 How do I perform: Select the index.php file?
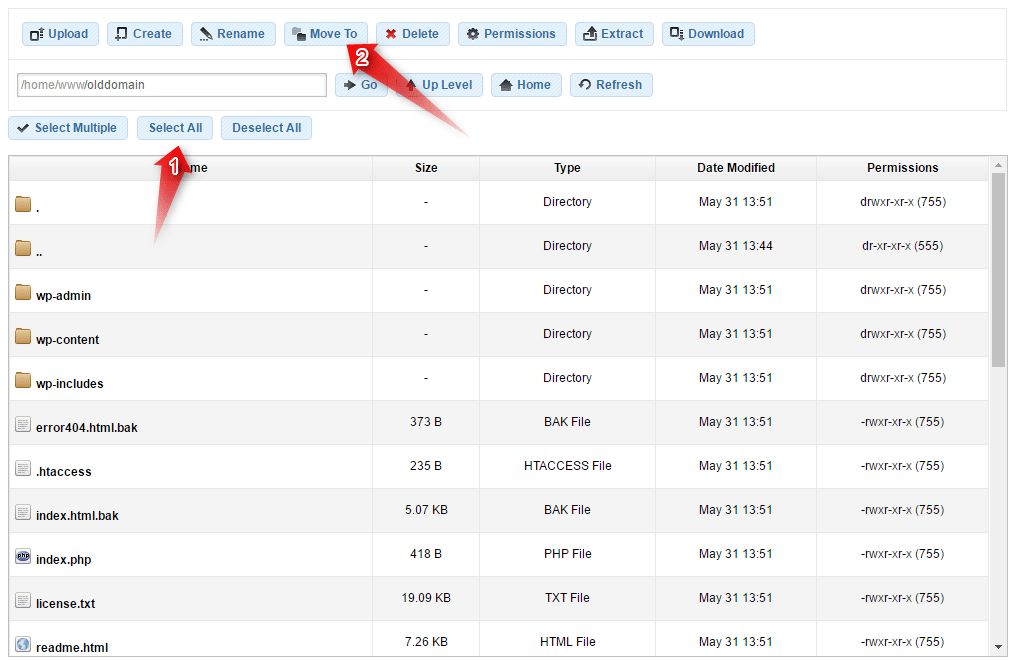pyautogui.click(x=63, y=559)
